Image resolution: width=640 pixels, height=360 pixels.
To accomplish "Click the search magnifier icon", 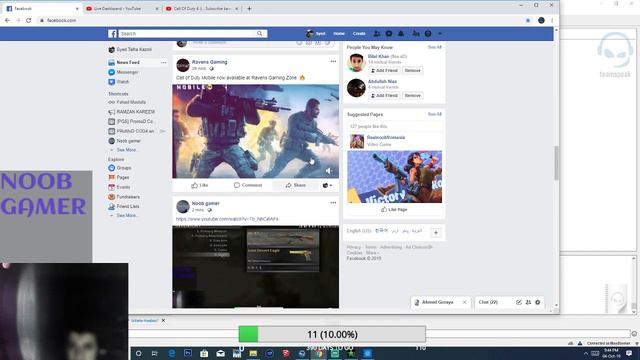I will pos(260,33).
